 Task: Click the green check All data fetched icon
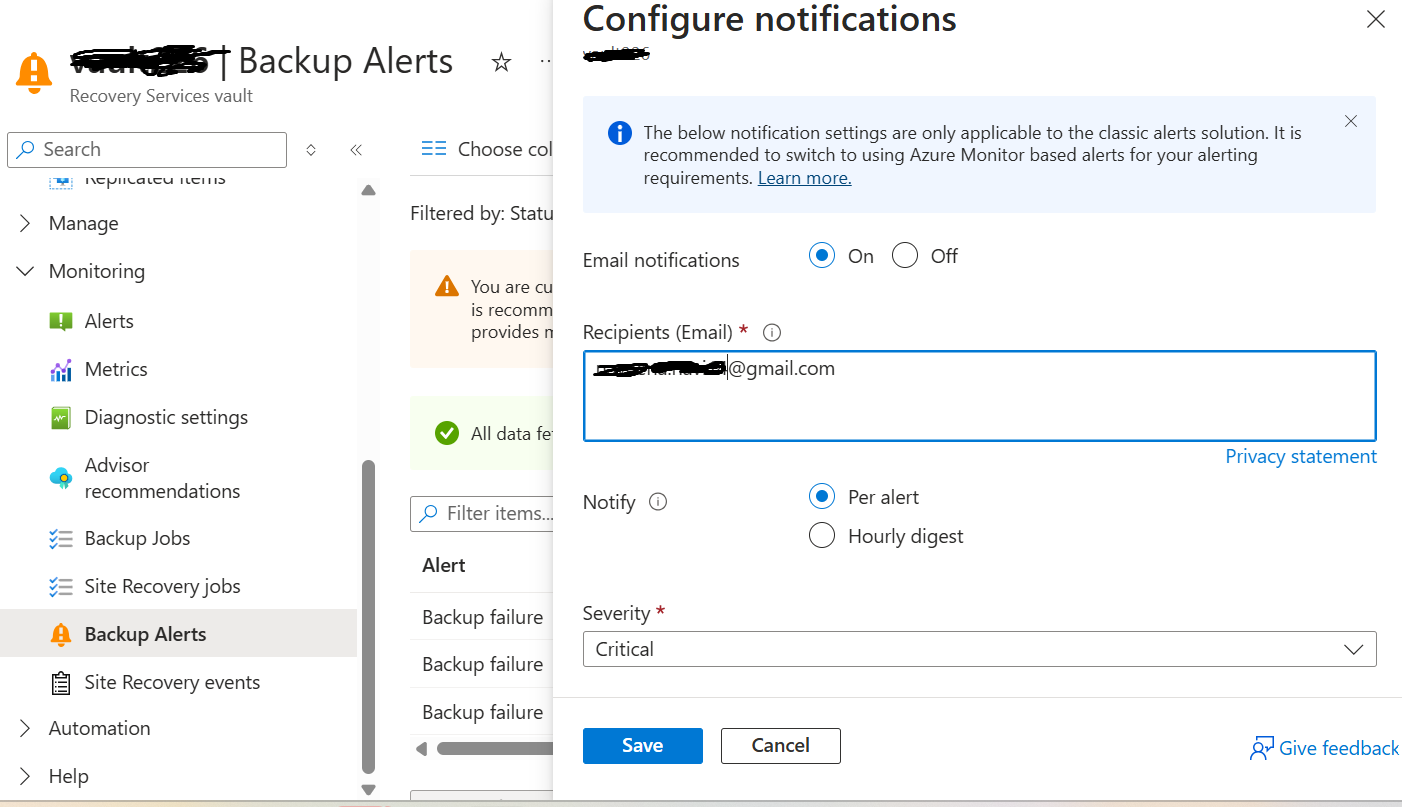tap(447, 433)
